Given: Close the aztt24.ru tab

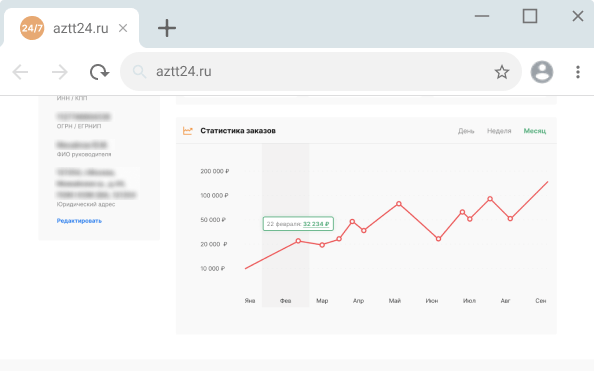Looking at the screenshot, I should click(x=123, y=28).
